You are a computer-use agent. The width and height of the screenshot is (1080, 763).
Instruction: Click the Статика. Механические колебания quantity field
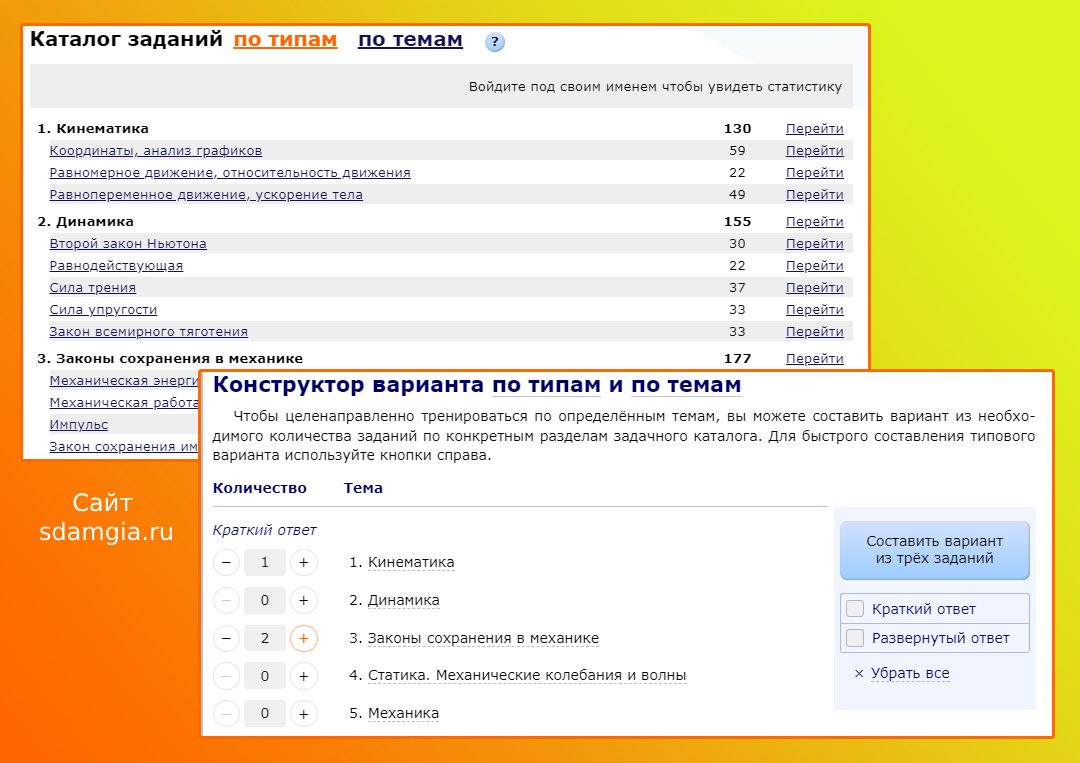264,676
